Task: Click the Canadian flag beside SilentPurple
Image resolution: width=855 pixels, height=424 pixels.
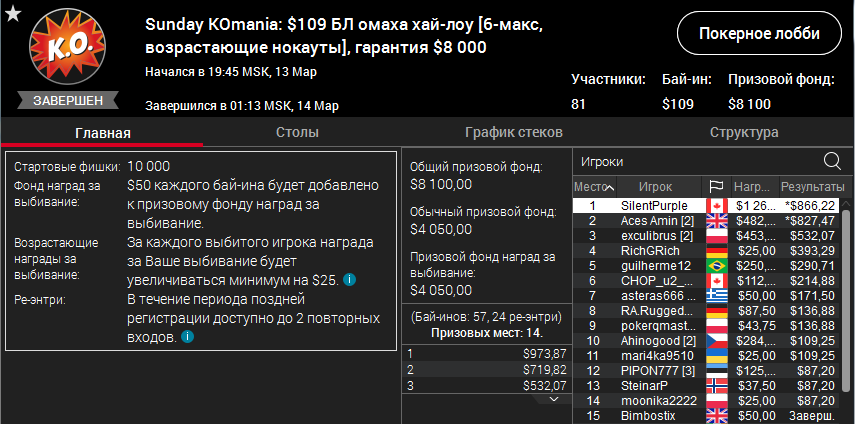Action: (715, 205)
